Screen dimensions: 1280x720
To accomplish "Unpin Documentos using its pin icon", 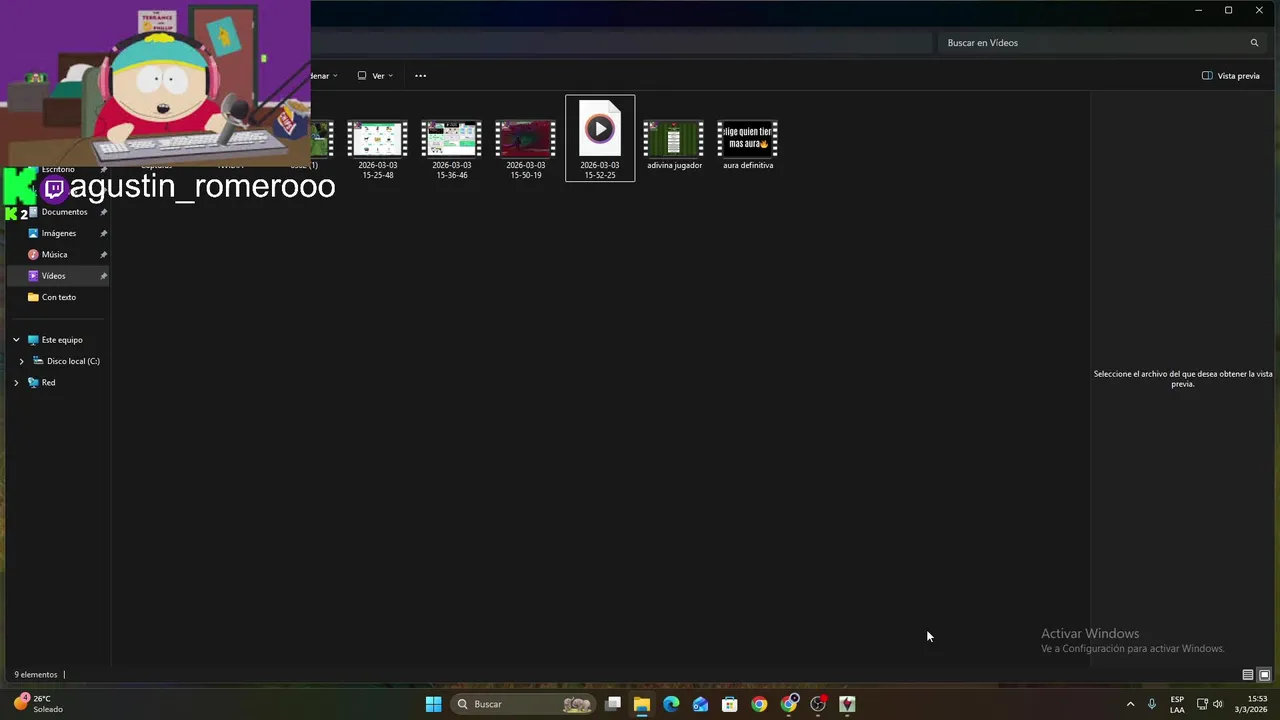I will (x=103, y=212).
